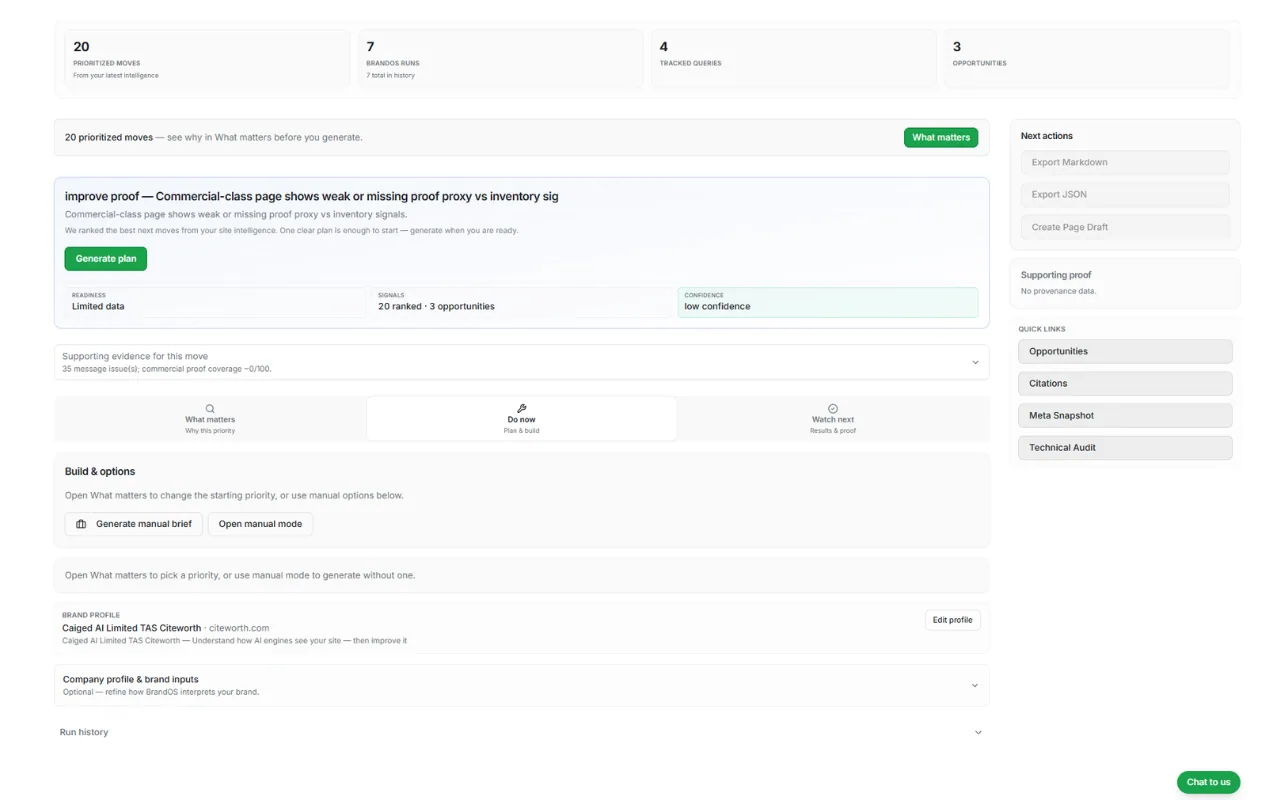Open the Opportunities quick link
This screenshot has height=800, width=1280.
click(1125, 351)
